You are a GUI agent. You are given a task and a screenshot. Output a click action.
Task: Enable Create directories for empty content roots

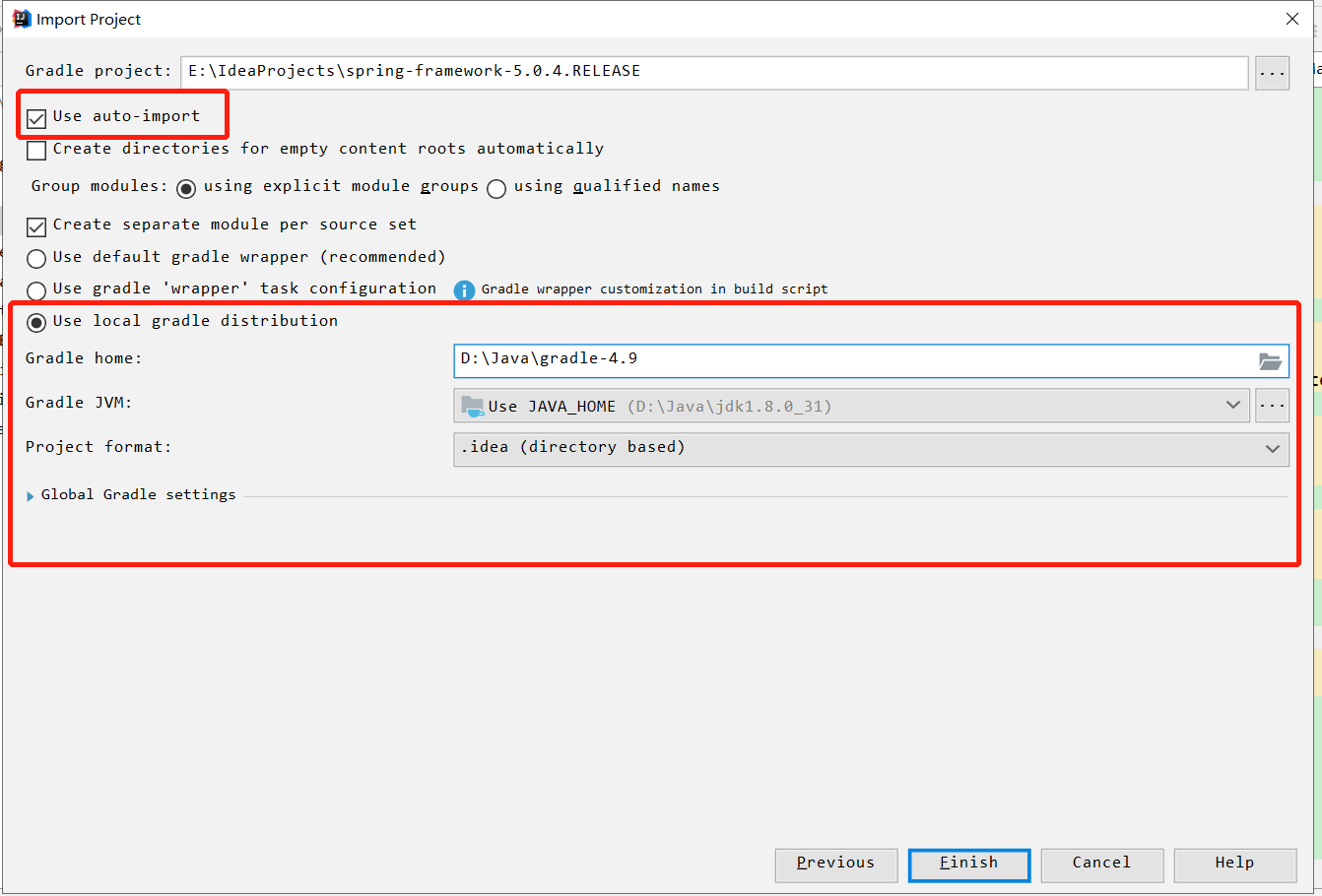coord(36,151)
